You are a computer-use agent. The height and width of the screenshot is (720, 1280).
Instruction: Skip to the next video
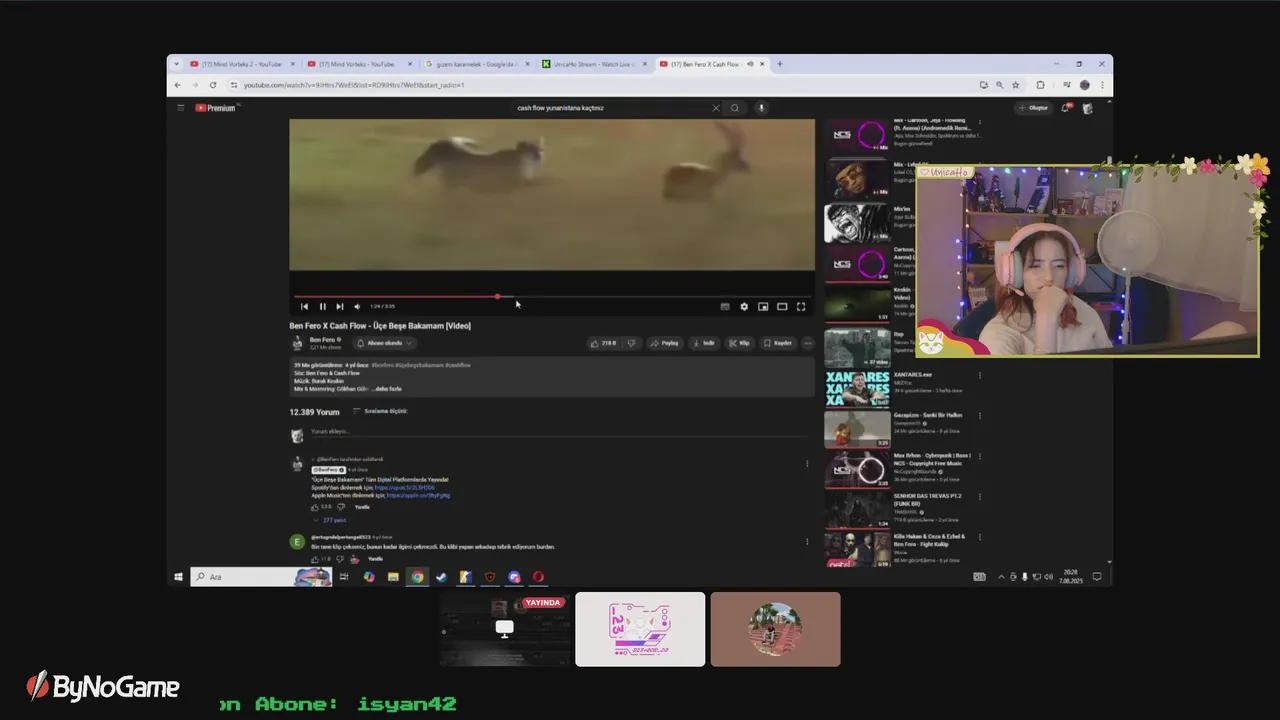339,307
